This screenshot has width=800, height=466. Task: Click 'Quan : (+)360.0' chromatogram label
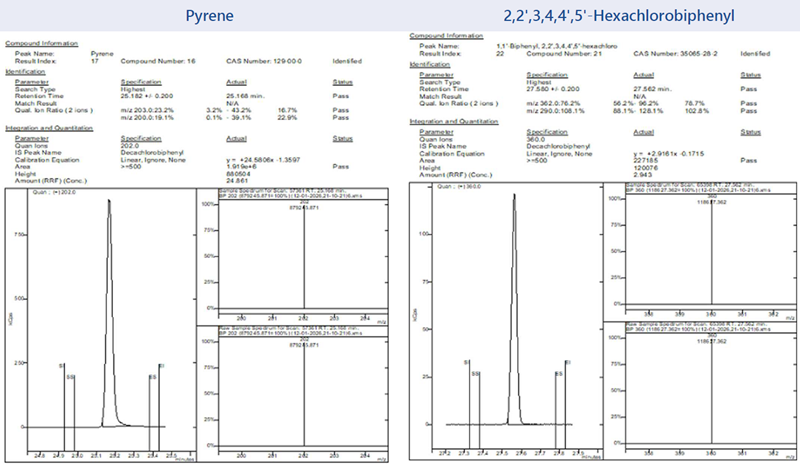pos(459,187)
